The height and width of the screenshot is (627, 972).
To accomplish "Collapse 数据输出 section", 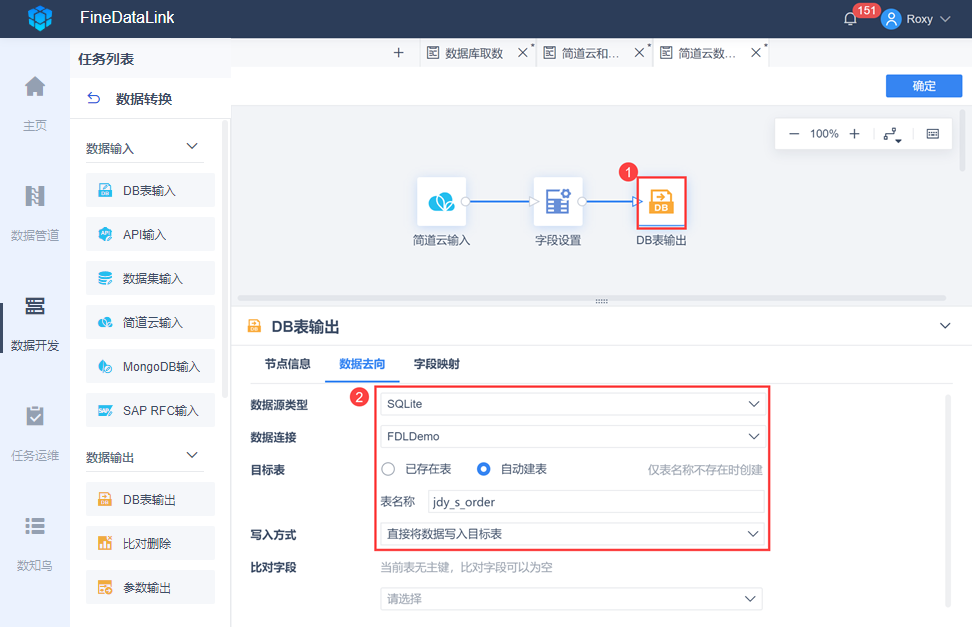I will [x=192, y=455].
